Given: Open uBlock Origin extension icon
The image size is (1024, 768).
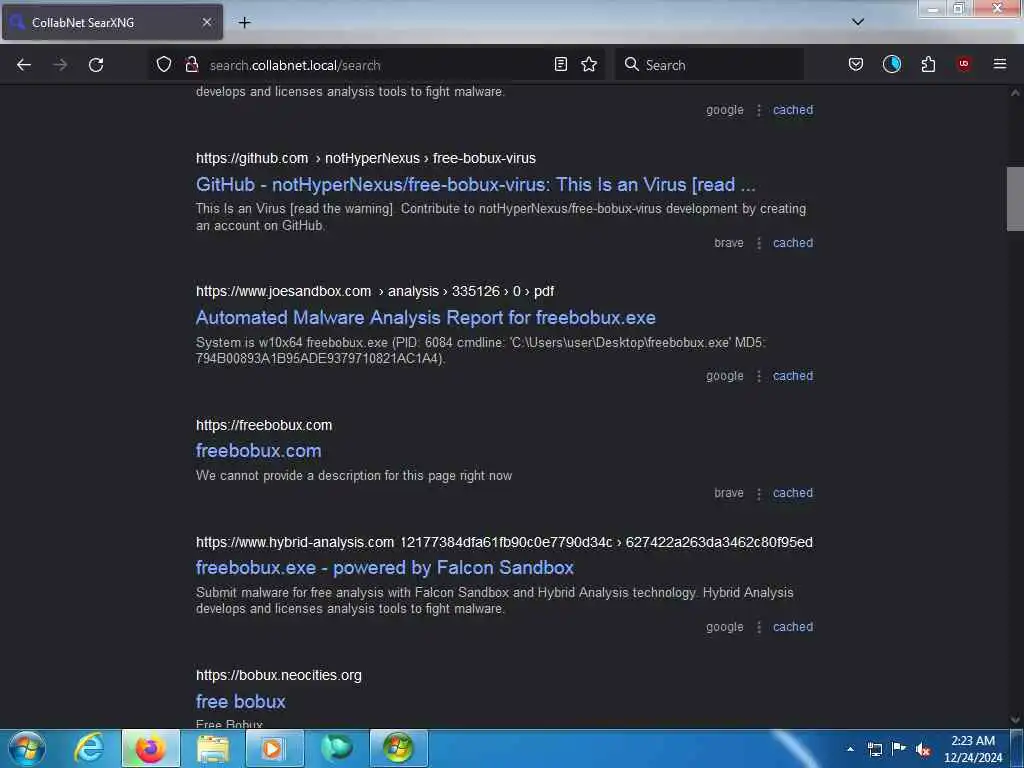Looking at the screenshot, I should [964, 64].
